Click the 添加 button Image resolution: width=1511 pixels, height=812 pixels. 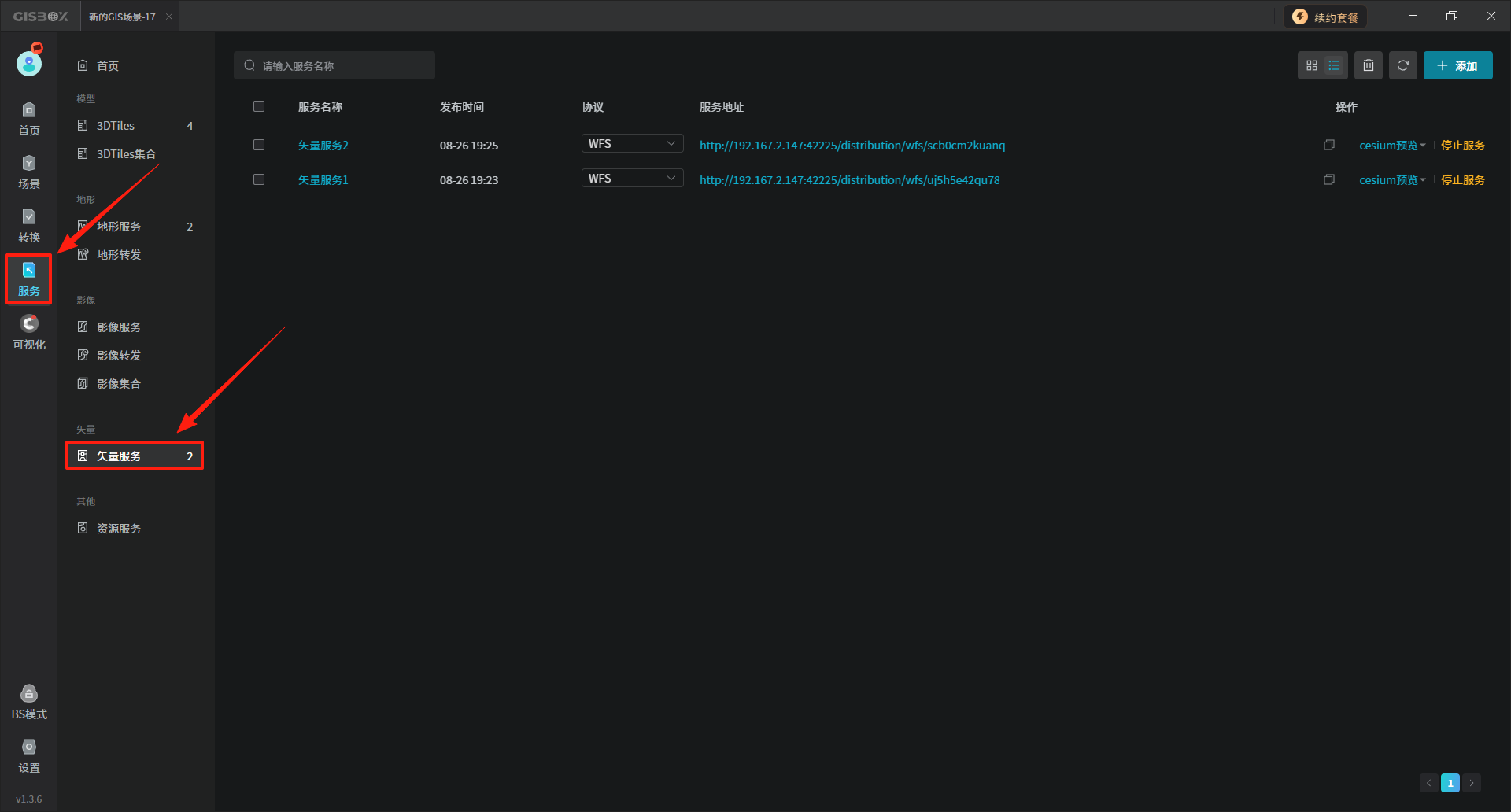pyautogui.click(x=1457, y=66)
